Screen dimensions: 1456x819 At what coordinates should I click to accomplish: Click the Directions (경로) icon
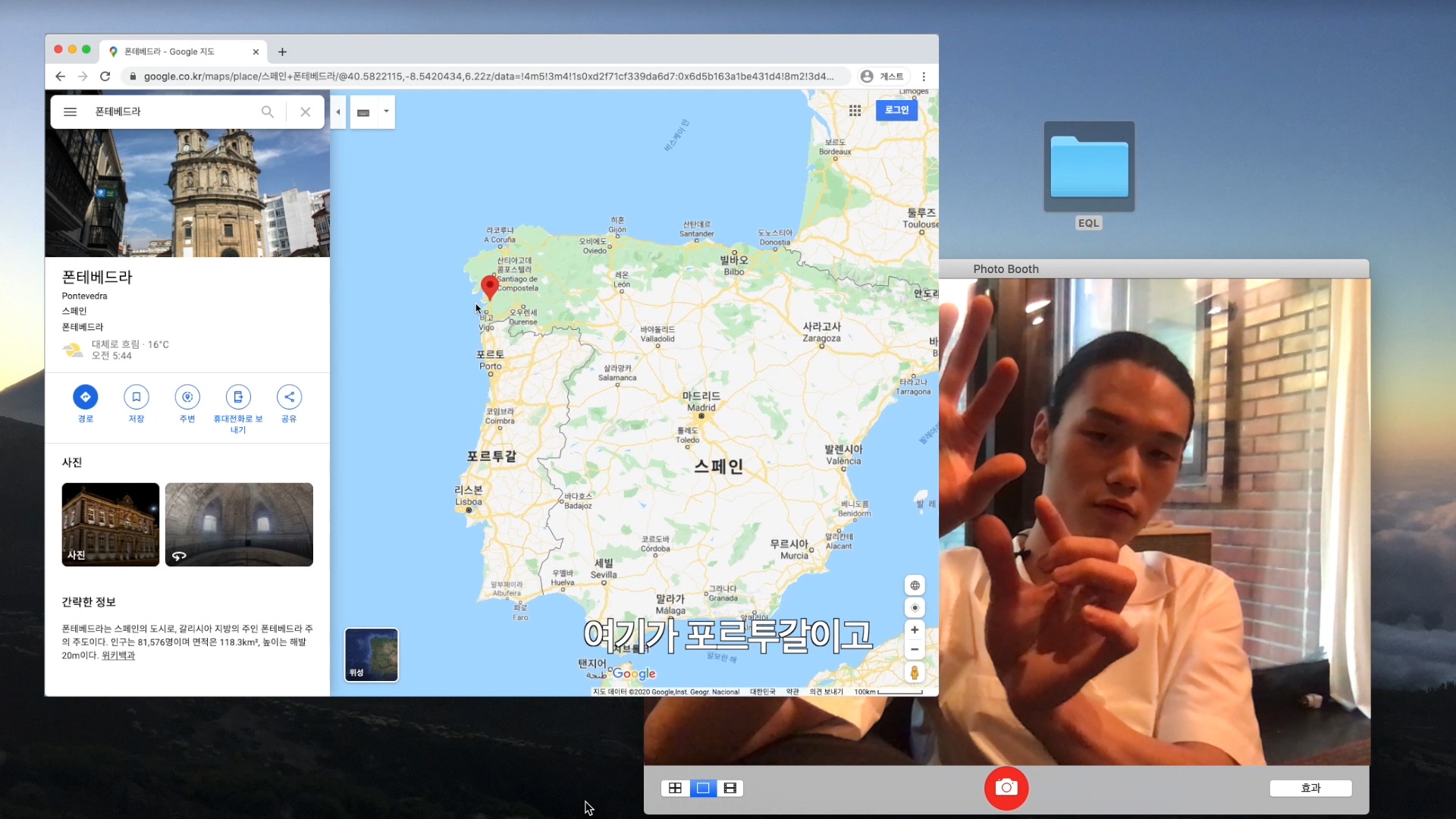[x=85, y=397]
